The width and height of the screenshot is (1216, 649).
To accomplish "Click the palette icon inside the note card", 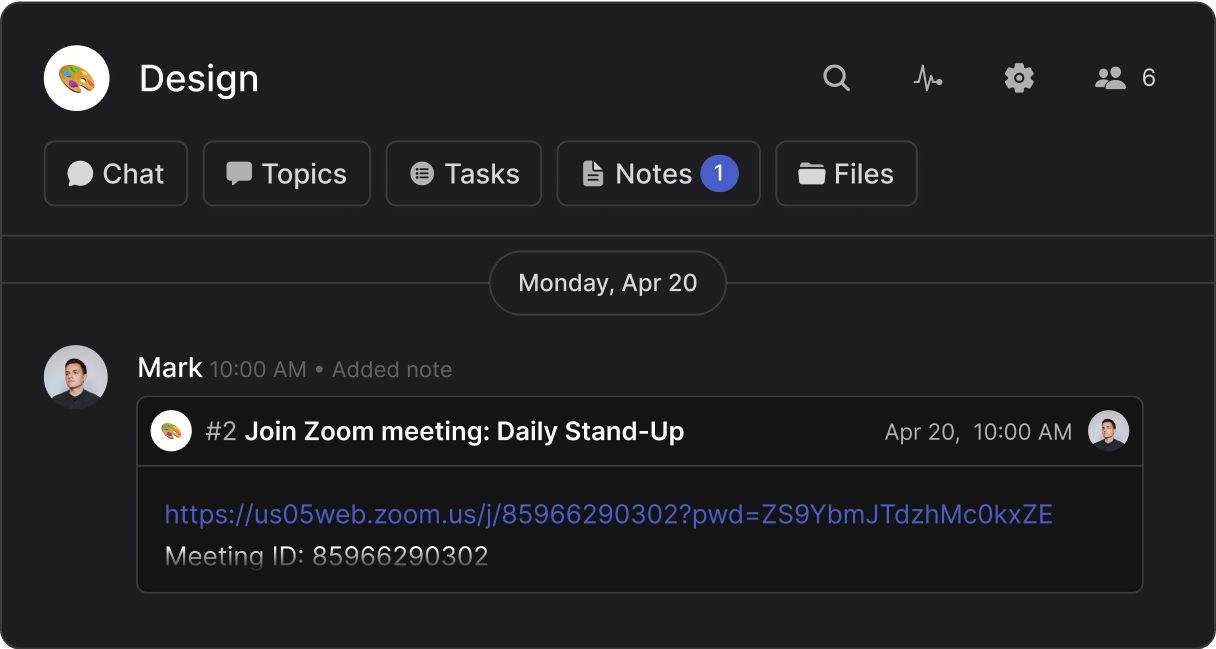I will point(171,431).
